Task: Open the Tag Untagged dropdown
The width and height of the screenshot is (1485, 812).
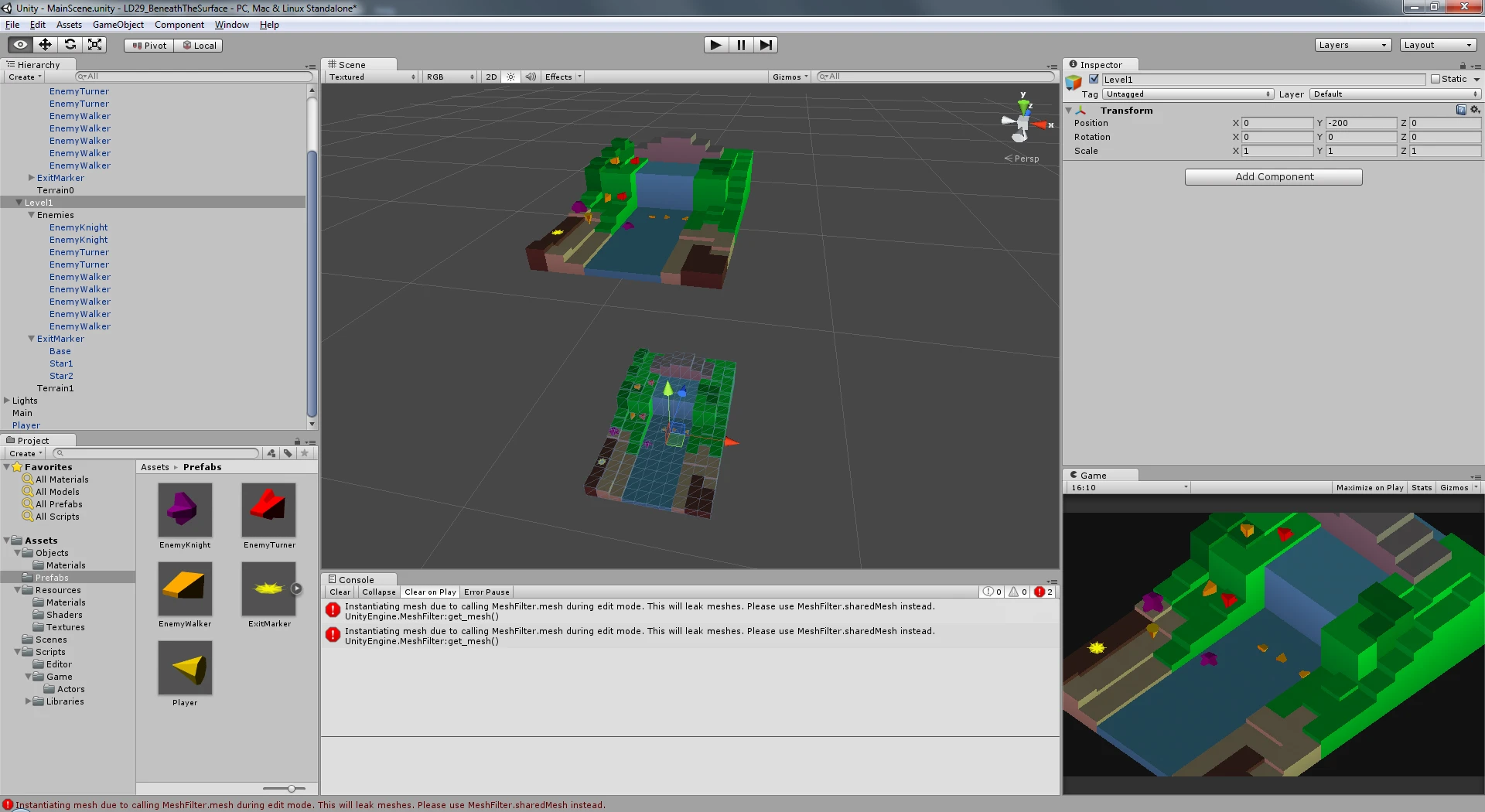Action: (x=1188, y=94)
